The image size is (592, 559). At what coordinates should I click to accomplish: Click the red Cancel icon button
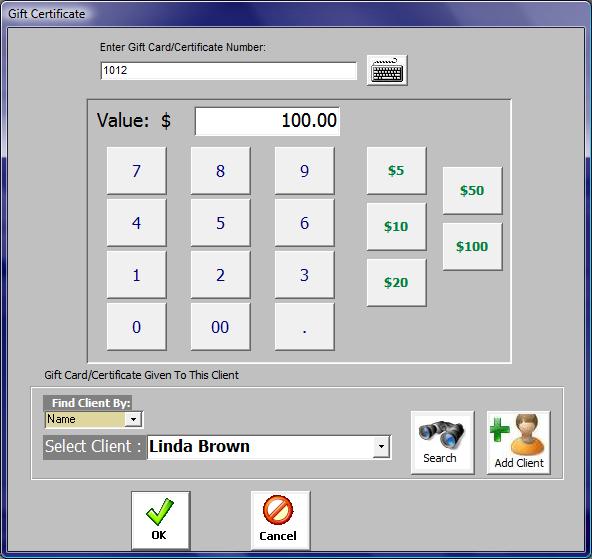[280, 521]
